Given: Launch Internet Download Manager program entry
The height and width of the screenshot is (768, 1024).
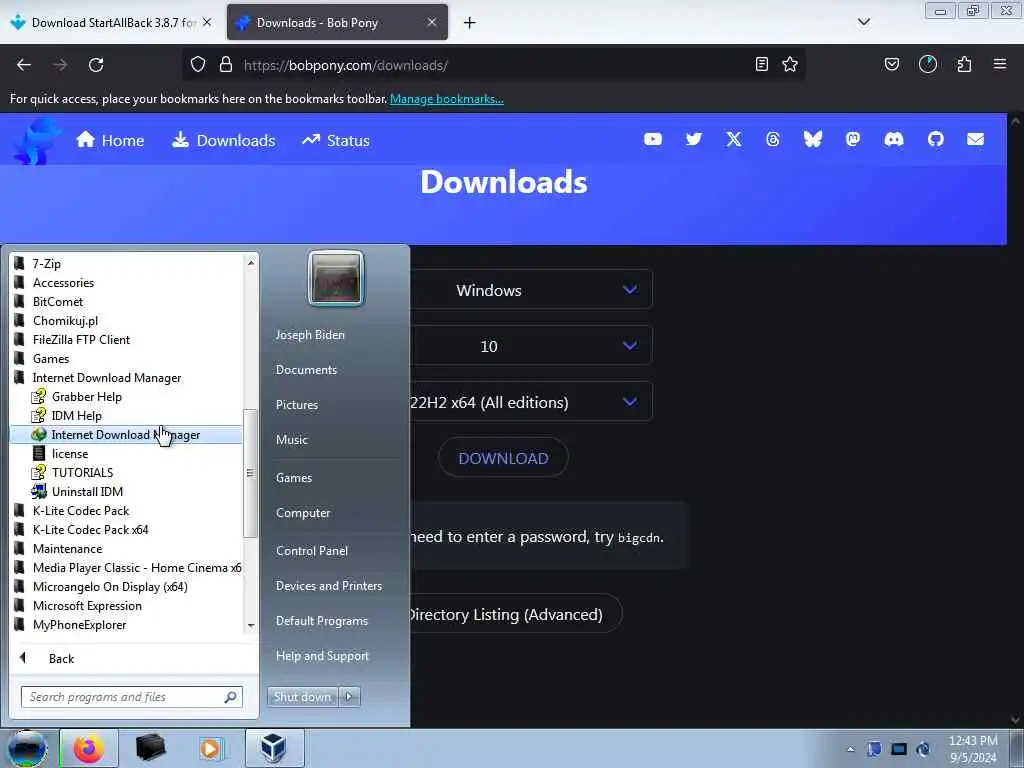Looking at the screenshot, I should [125, 435].
